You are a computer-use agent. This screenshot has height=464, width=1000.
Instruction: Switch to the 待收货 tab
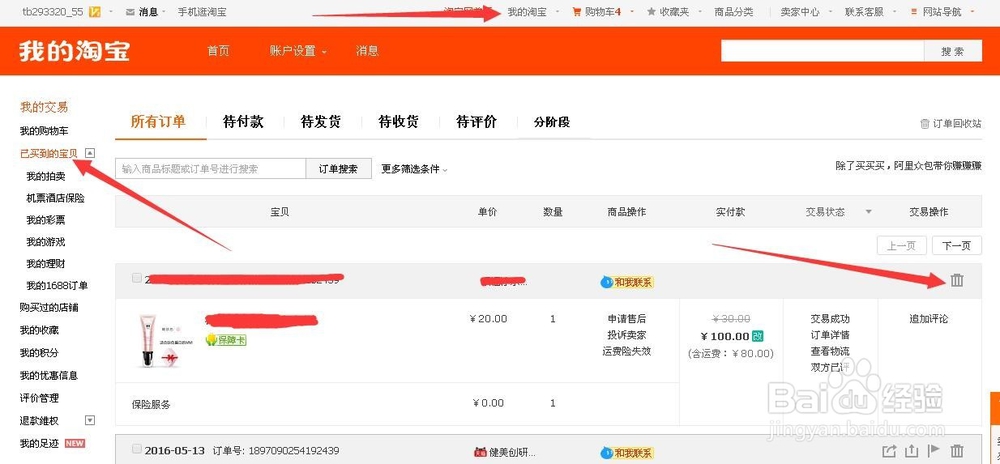click(399, 122)
